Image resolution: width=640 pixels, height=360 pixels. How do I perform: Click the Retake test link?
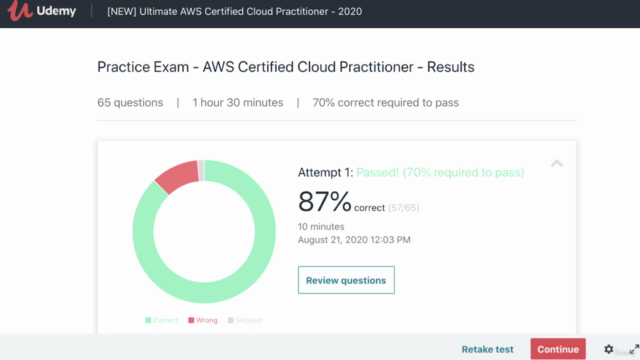coord(487,349)
